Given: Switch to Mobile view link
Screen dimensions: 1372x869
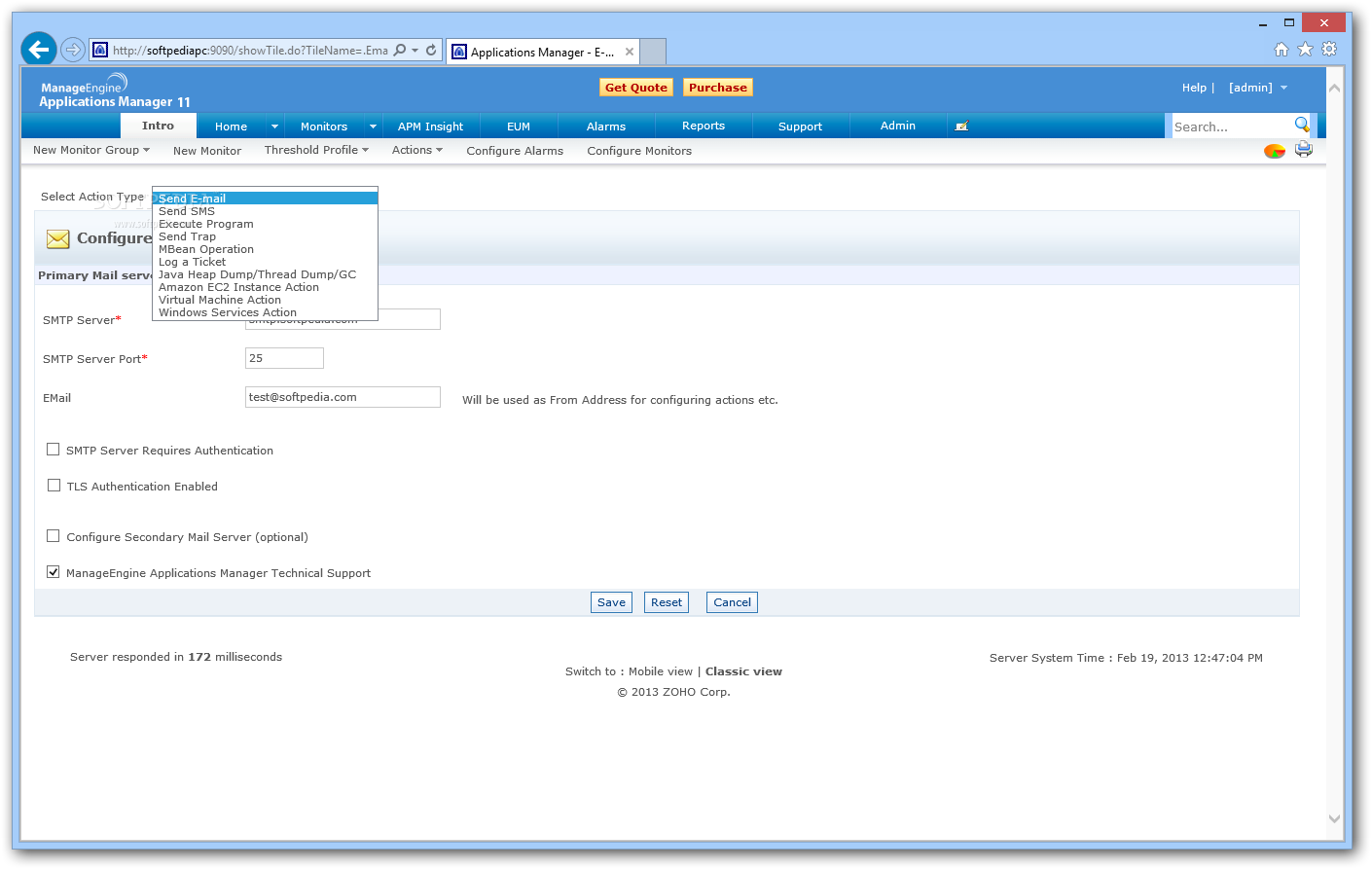Looking at the screenshot, I should click(x=661, y=671).
